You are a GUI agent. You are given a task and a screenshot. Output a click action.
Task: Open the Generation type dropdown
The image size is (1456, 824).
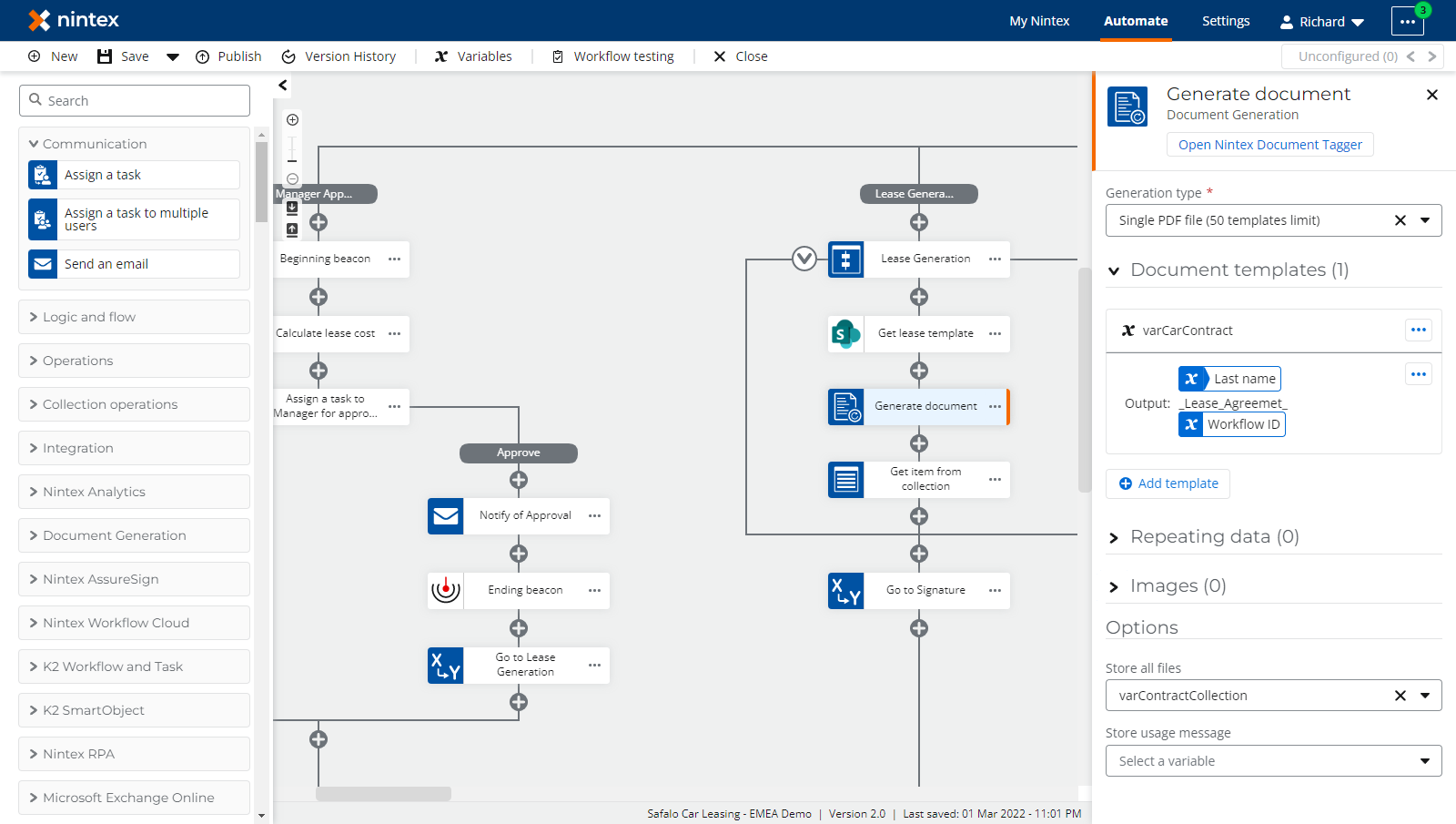point(1423,219)
